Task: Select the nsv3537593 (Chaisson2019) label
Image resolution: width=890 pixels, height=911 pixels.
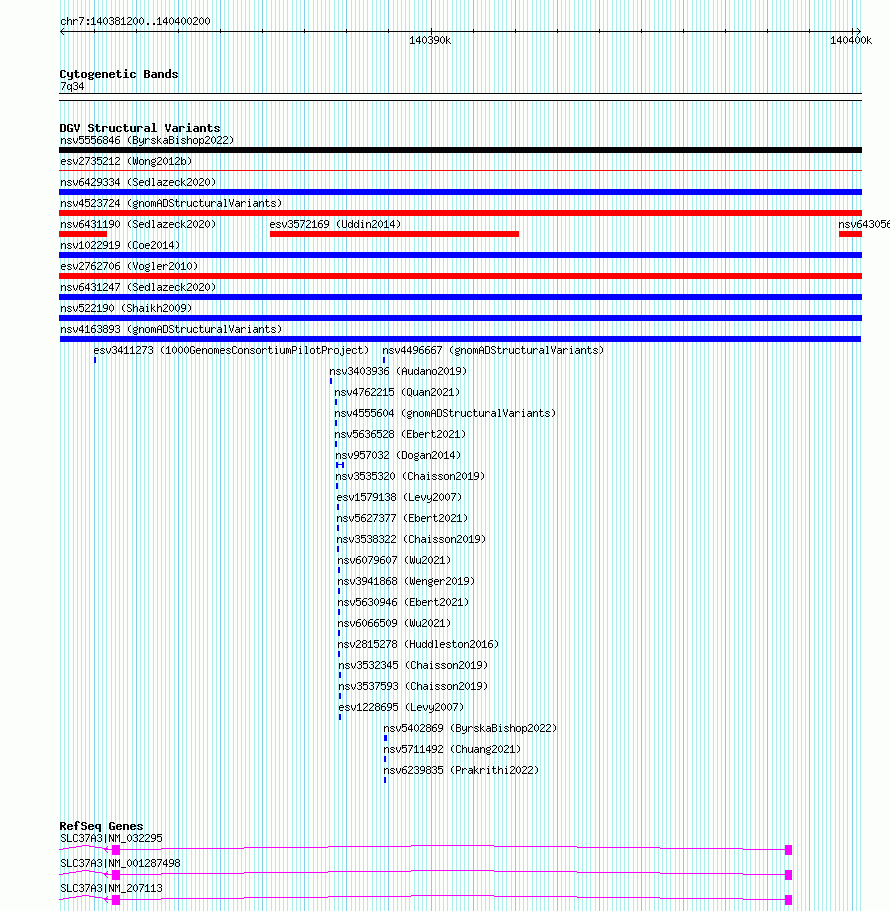Action: click(414, 686)
